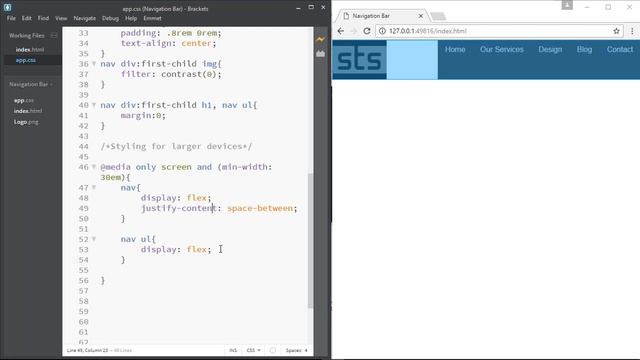
Task: Open the Debug menu
Action: (x=110, y=18)
